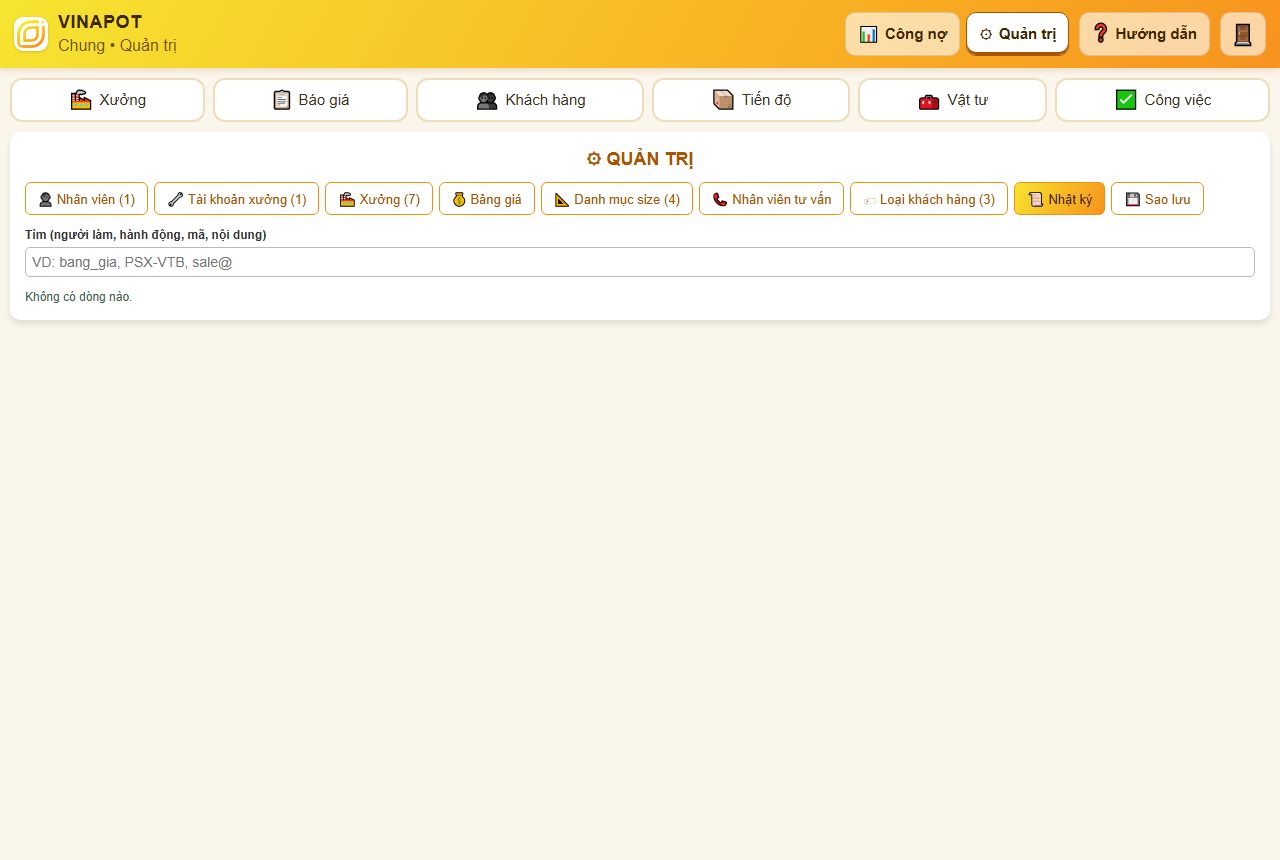
Task: Open the Báo giá quotation tab
Action: pos(311,100)
